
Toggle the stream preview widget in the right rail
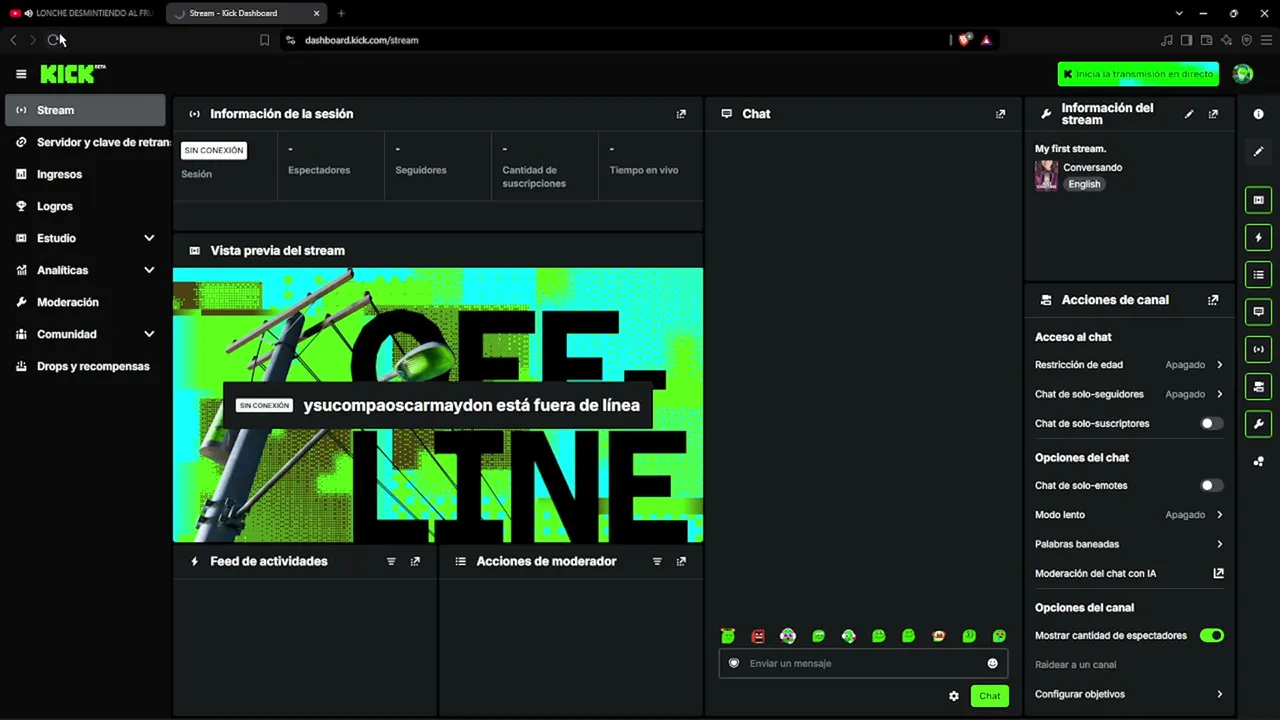1259,200
